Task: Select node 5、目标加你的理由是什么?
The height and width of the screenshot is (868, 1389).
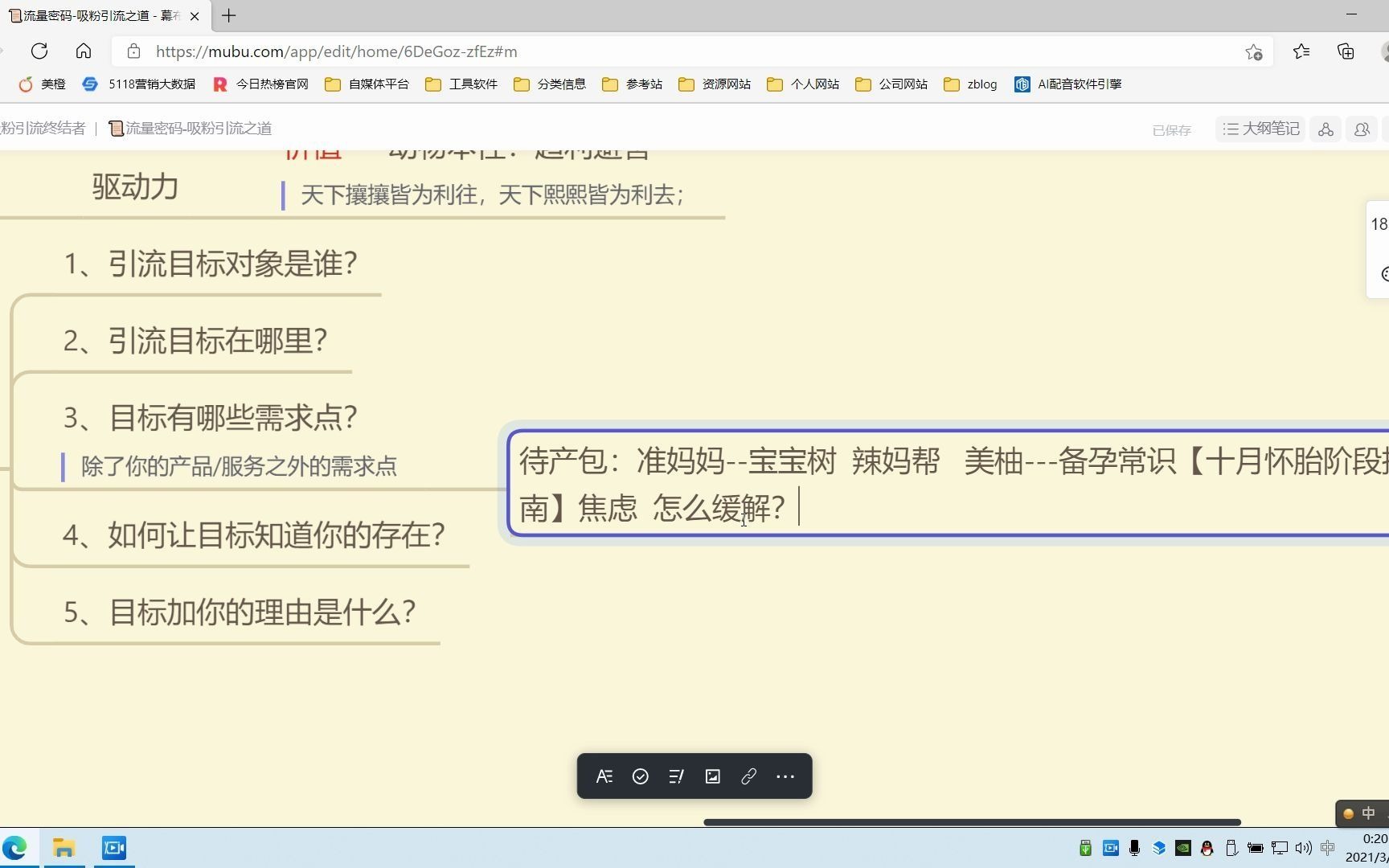Action: pos(240,612)
